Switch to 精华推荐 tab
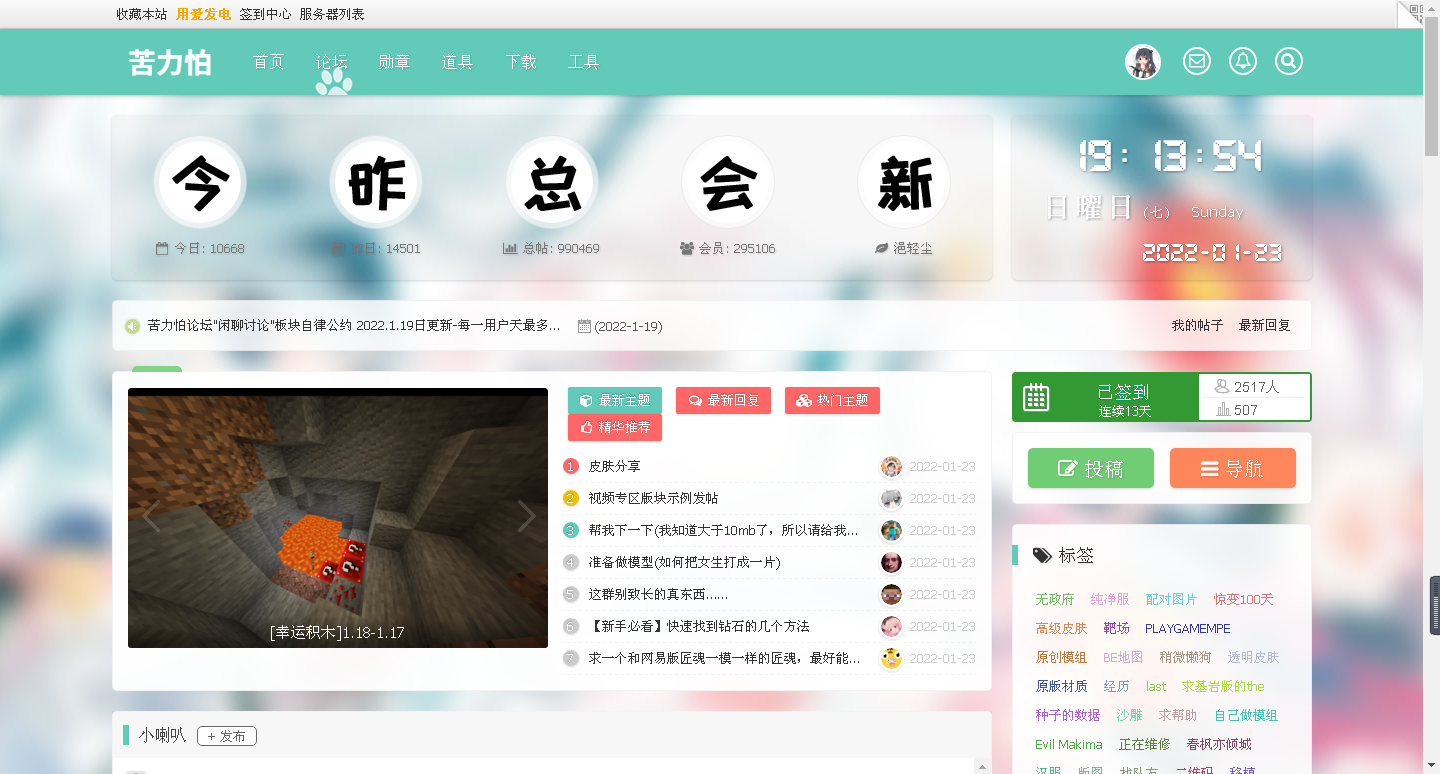Screen dimensions: 1440x774 [615, 427]
